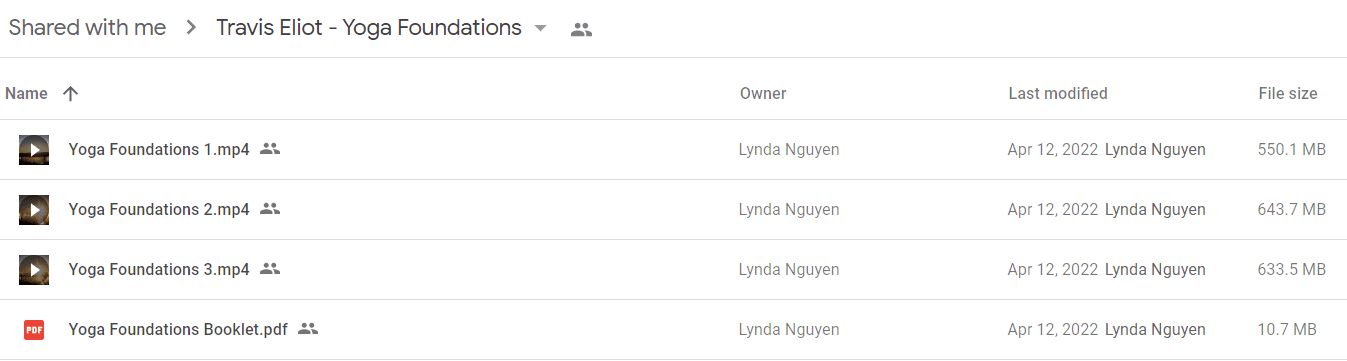Click the video thumbnail icon of Yoga Foundations 2.mp4

(x=34, y=210)
